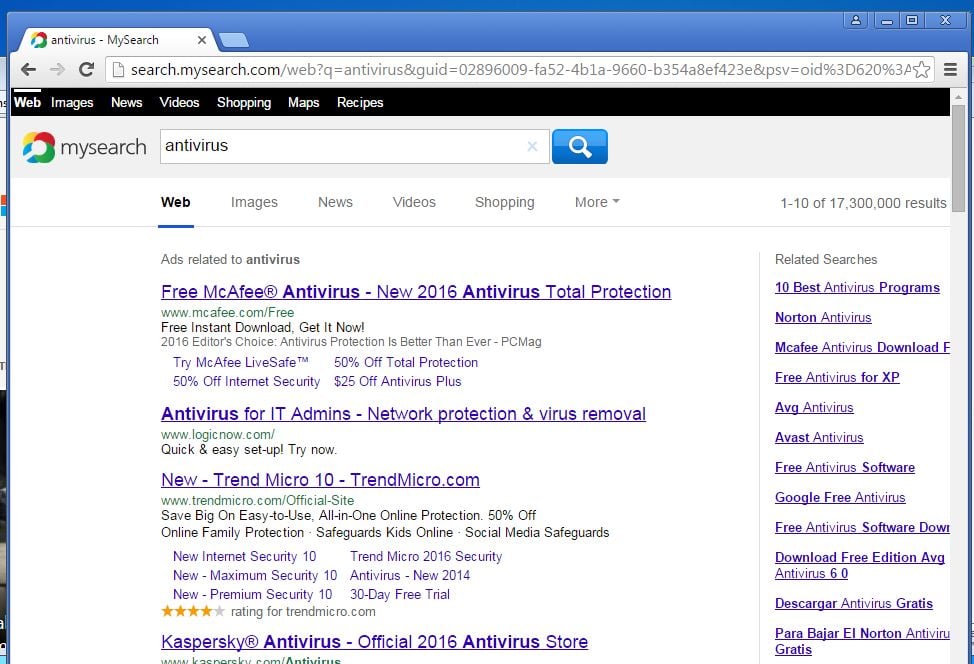974x664 pixels.
Task: Click www.trendmicro.com/Official-Site URL text
Action: click(257, 500)
